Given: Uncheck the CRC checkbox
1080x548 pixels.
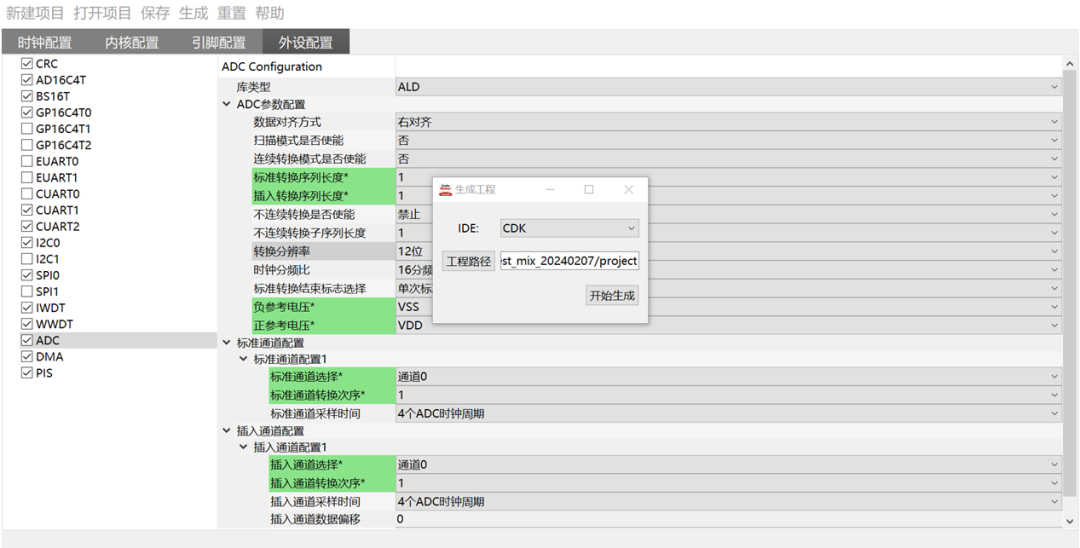Looking at the screenshot, I should click(27, 63).
